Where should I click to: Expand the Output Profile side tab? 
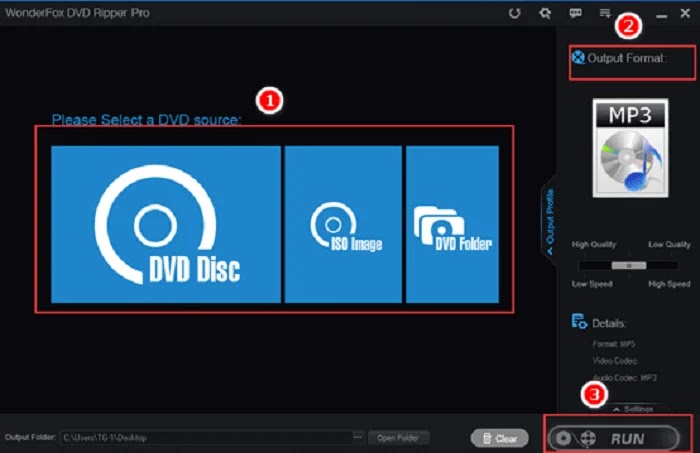point(550,221)
